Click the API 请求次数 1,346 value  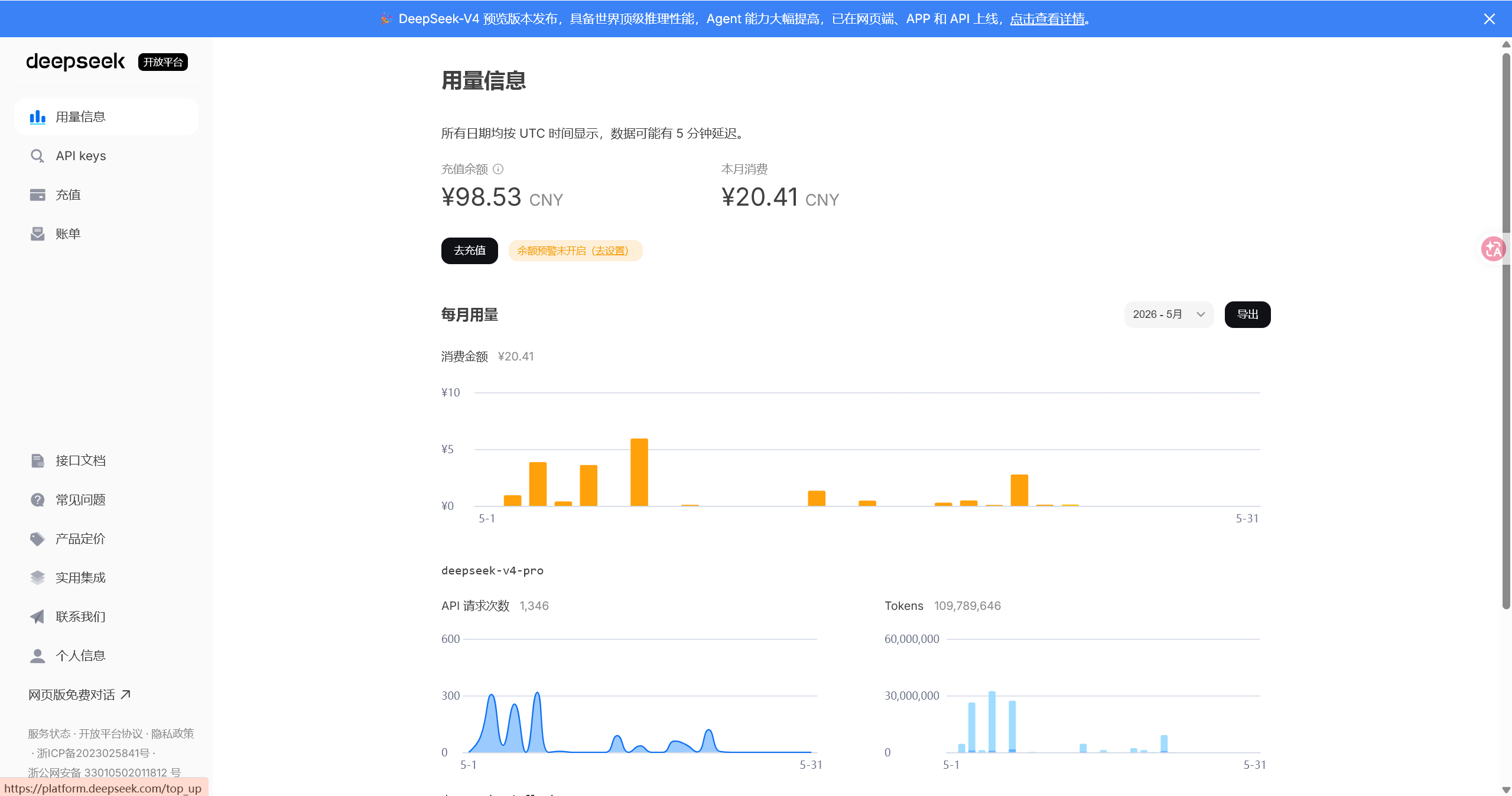coord(534,606)
